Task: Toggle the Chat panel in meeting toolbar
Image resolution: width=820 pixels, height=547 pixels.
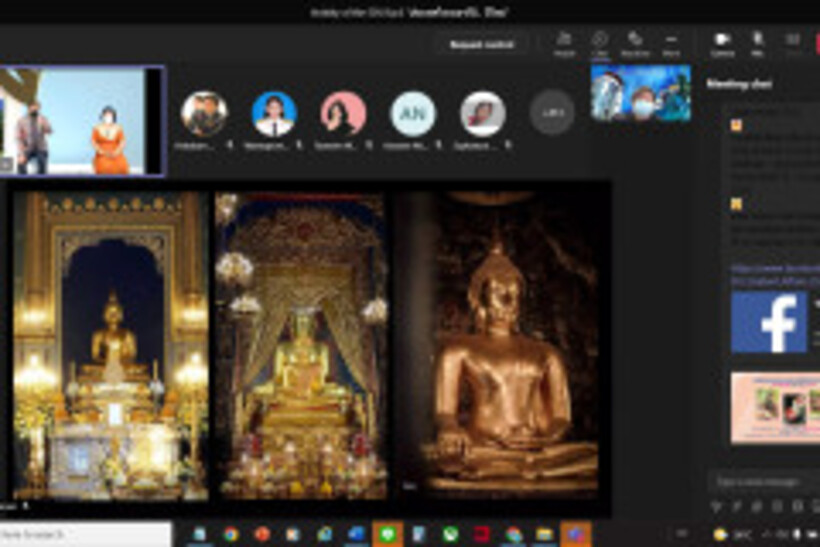Action: [x=600, y=44]
